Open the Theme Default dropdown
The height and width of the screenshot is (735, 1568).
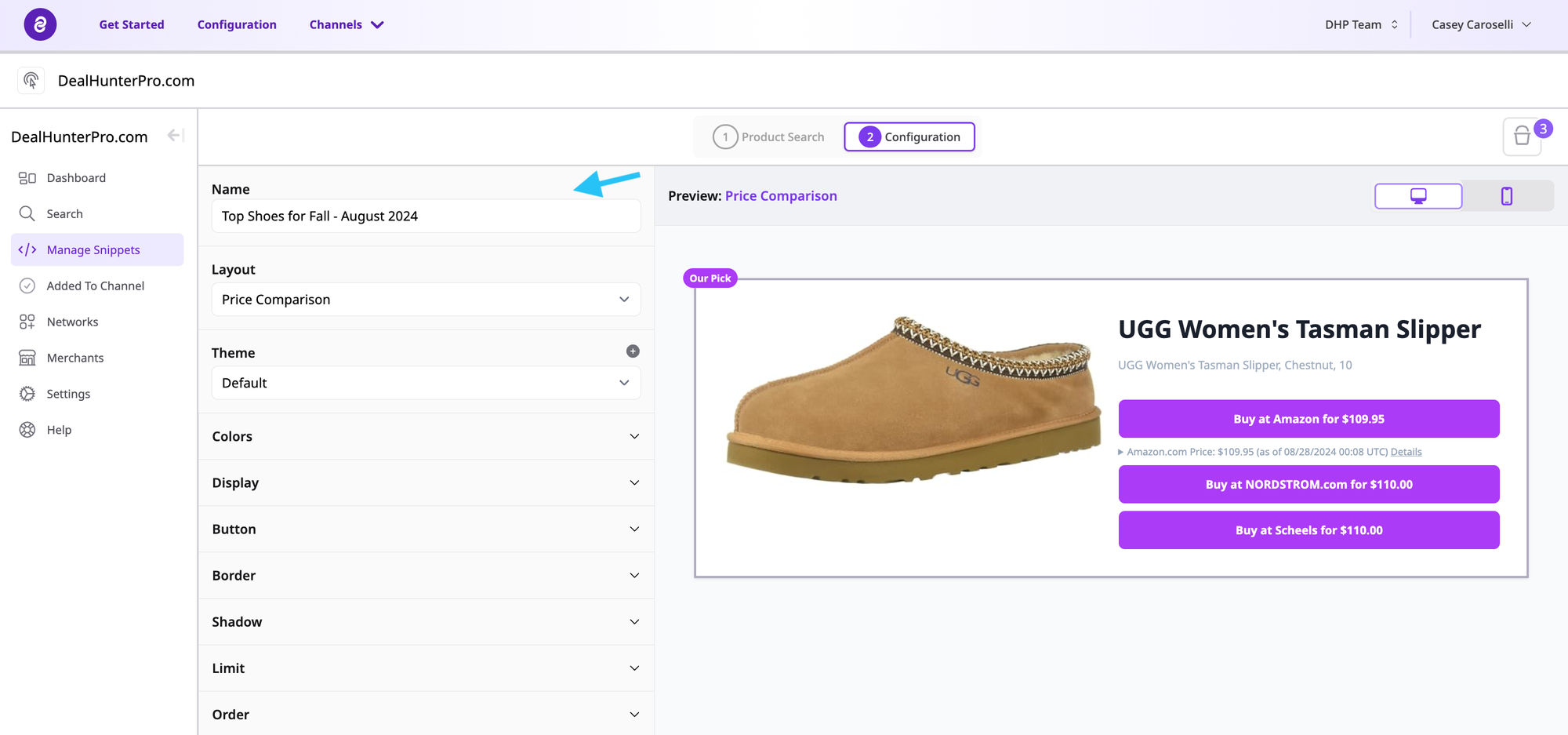pyautogui.click(x=426, y=383)
